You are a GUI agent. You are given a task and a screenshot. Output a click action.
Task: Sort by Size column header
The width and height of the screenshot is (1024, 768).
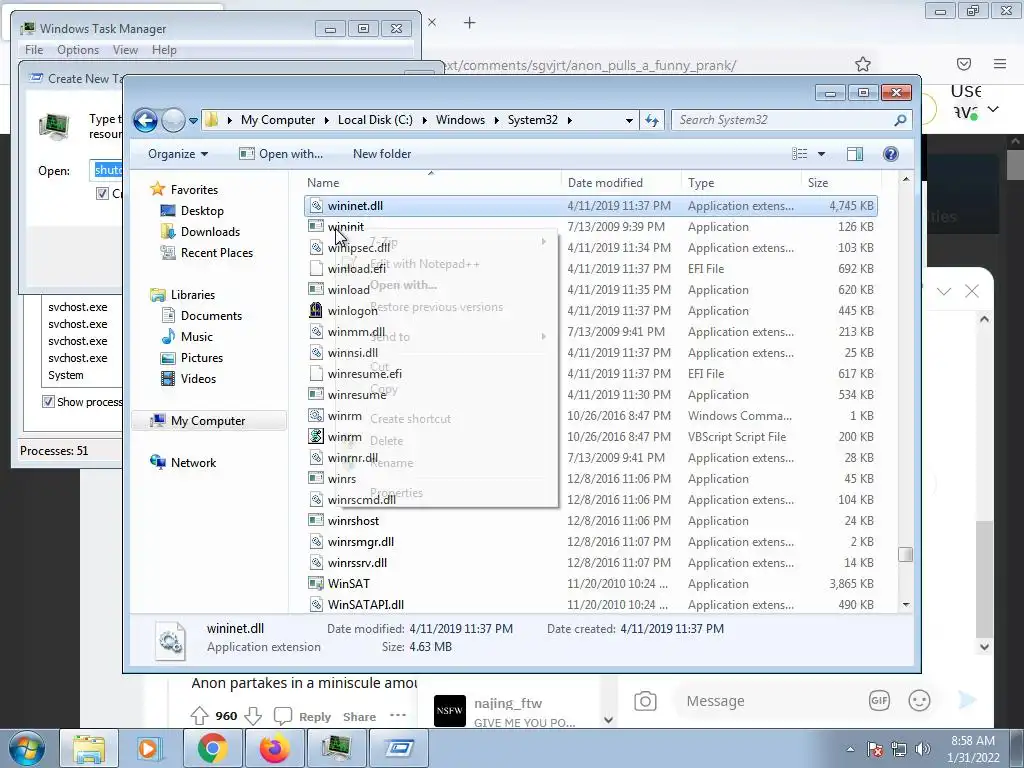tap(841, 183)
